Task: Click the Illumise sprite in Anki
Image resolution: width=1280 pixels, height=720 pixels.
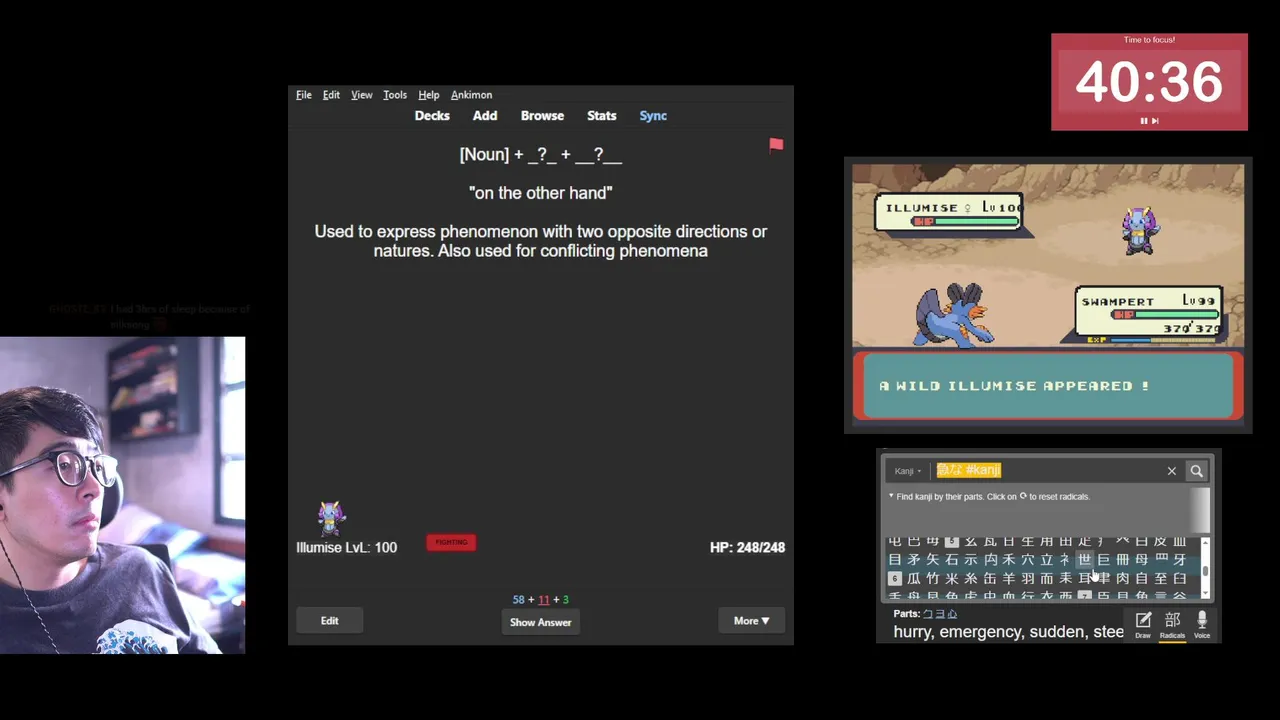Action: click(x=331, y=518)
